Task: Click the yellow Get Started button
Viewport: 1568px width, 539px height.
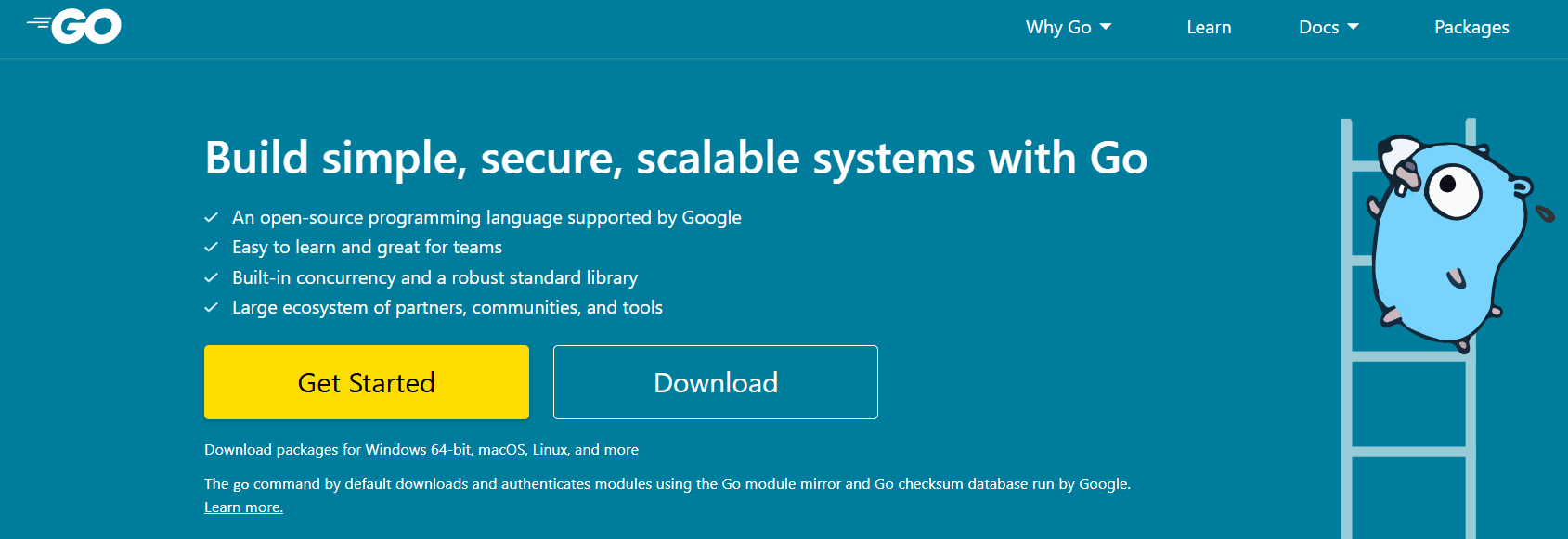Action: (x=367, y=382)
